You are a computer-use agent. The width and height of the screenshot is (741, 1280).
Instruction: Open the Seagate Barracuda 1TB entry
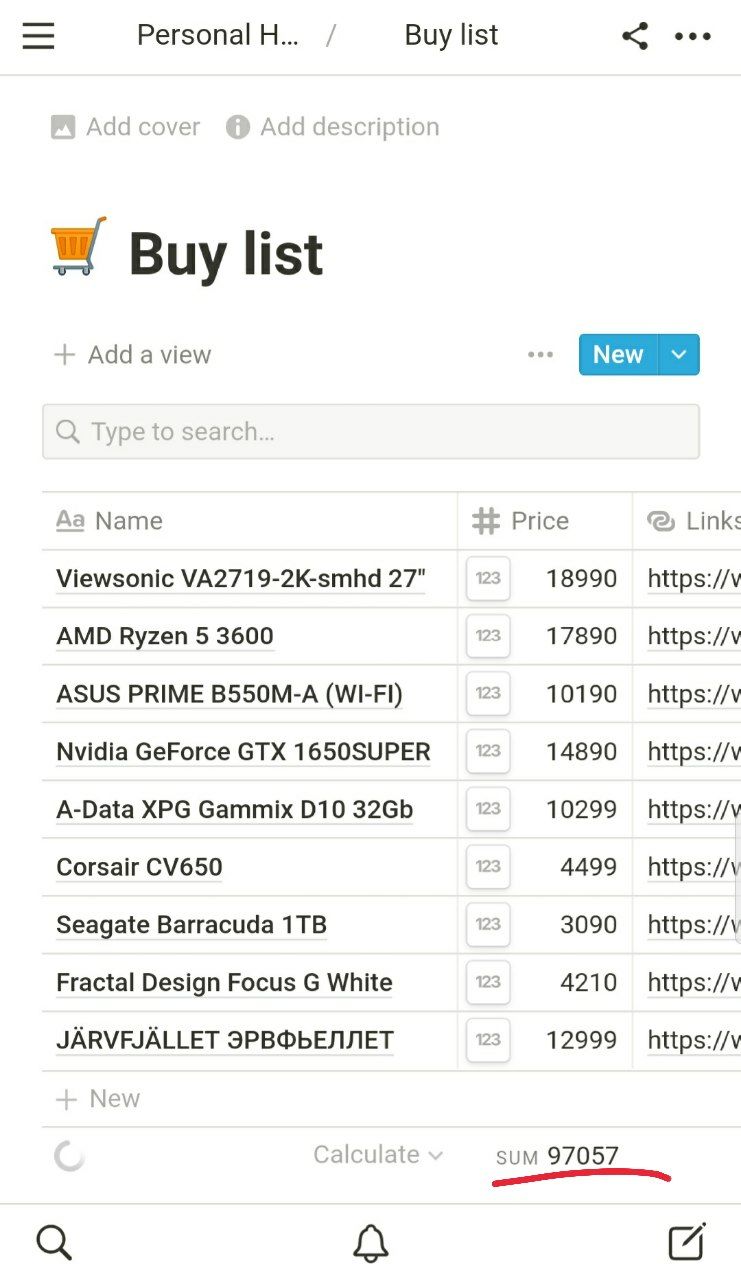(x=191, y=925)
